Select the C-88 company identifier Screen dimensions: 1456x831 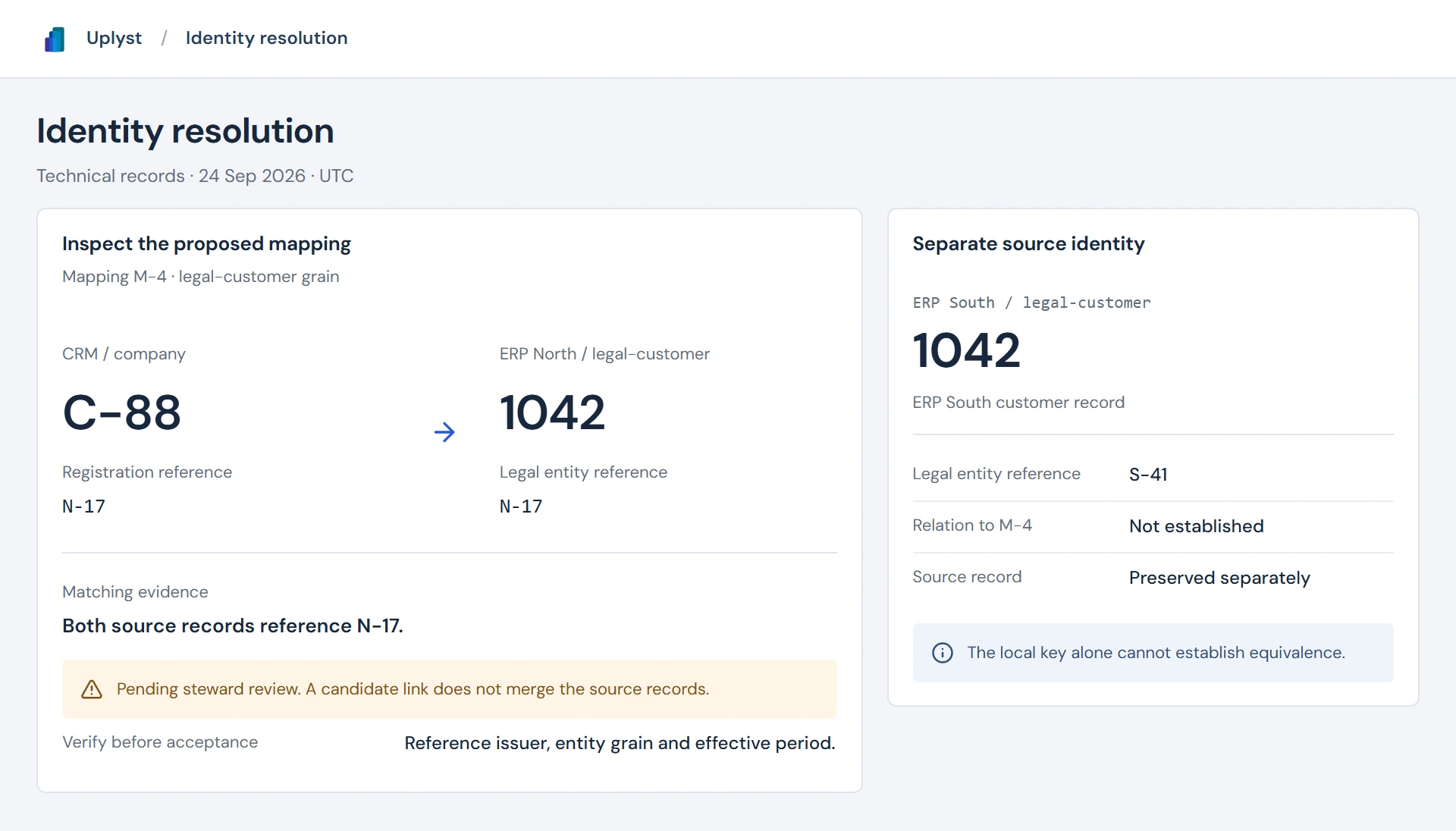pos(122,413)
